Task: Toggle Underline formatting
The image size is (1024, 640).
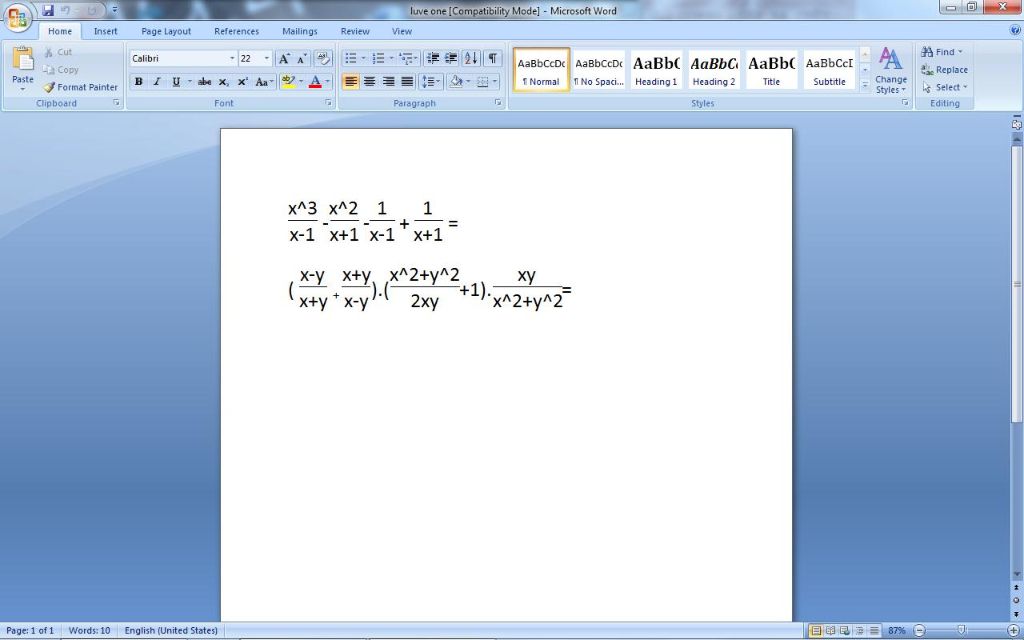Action: click(176, 82)
